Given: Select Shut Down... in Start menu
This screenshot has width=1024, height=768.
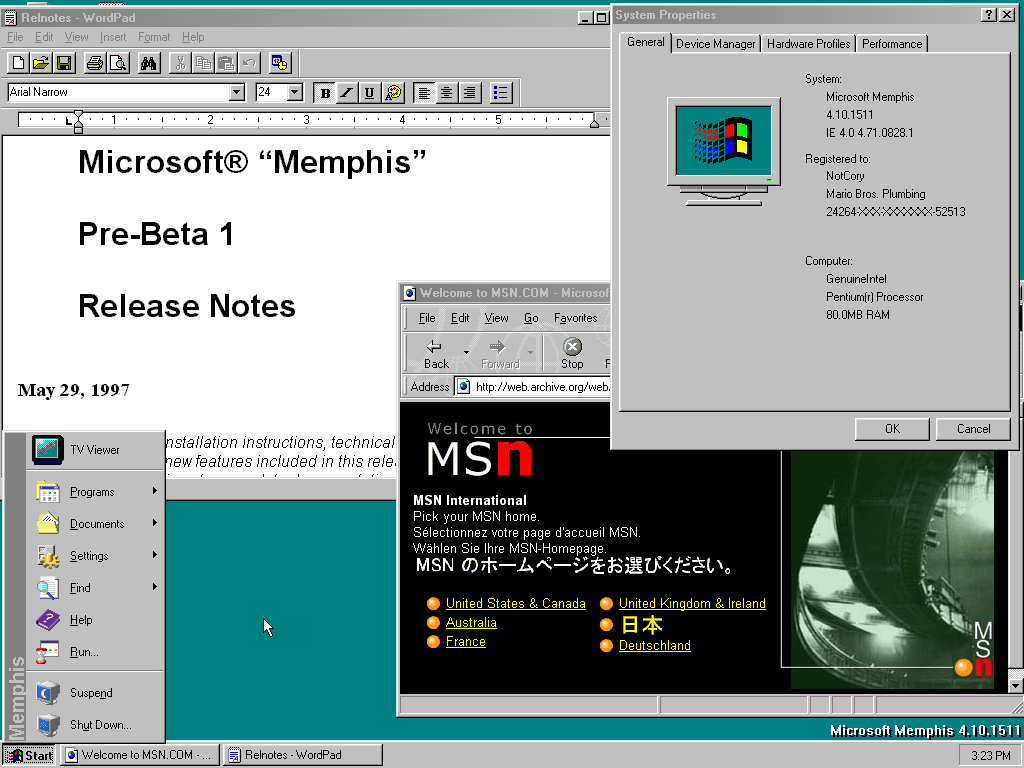Looking at the screenshot, I should [x=95, y=725].
